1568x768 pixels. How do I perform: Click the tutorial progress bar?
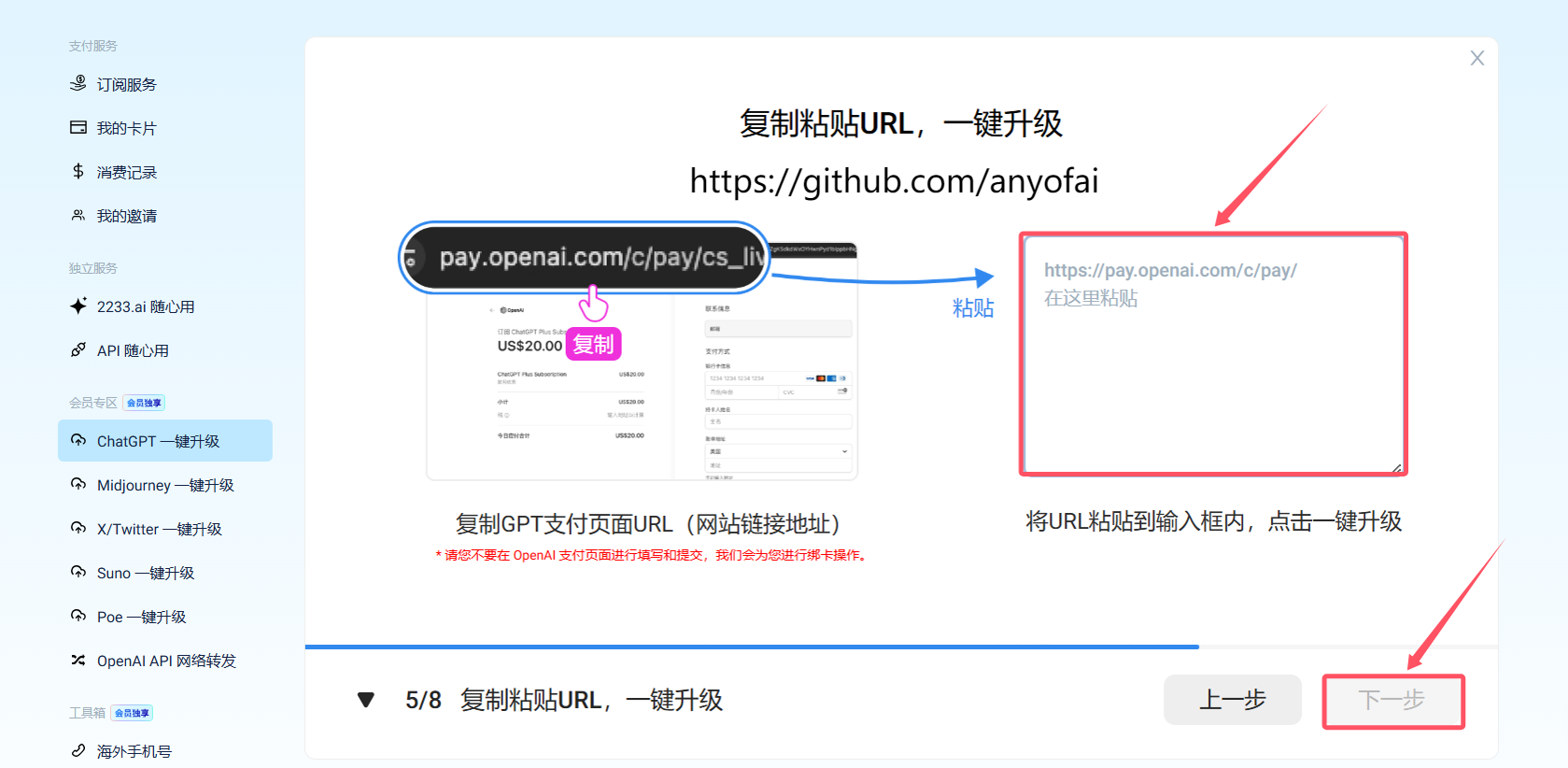(x=901, y=647)
